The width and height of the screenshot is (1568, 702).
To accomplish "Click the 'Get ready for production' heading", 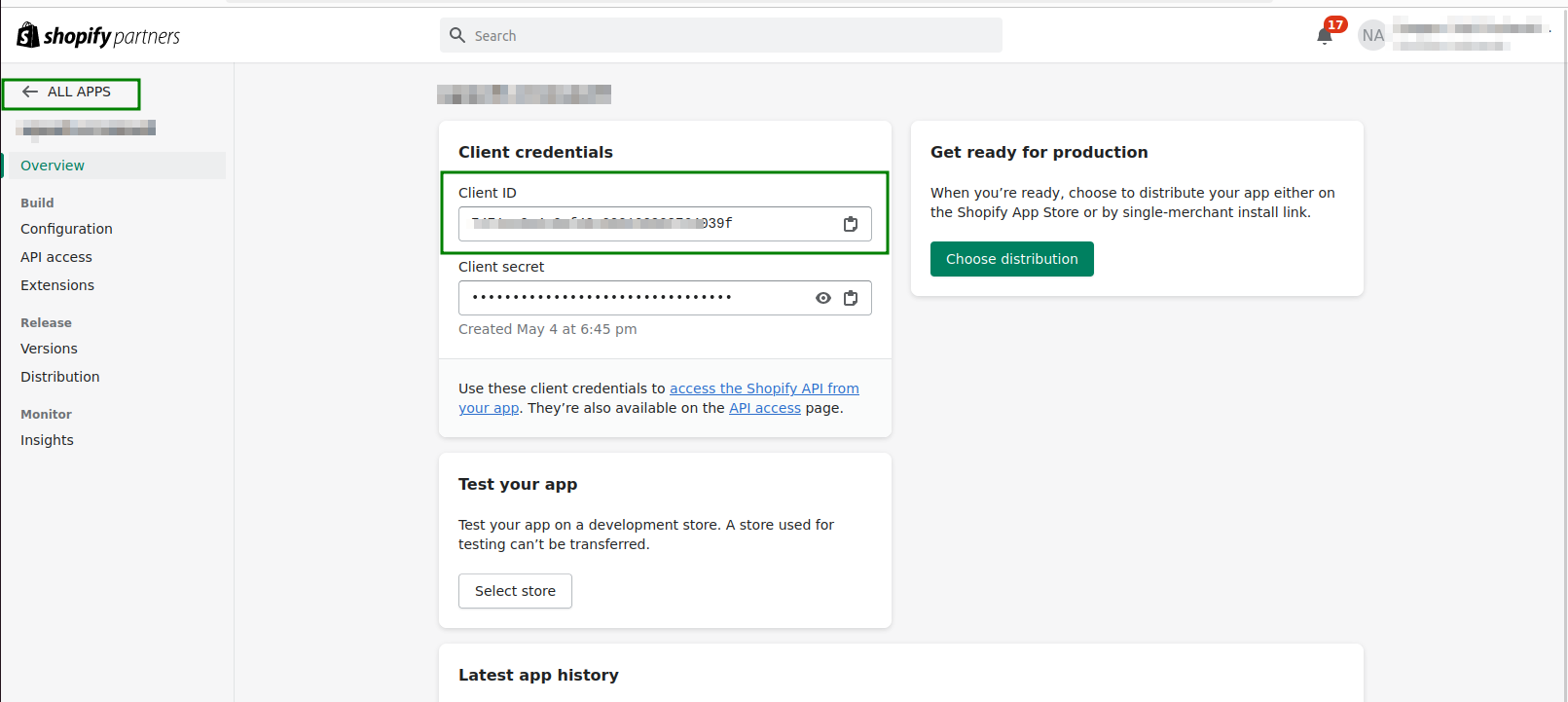I will pyautogui.click(x=1039, y=152).
